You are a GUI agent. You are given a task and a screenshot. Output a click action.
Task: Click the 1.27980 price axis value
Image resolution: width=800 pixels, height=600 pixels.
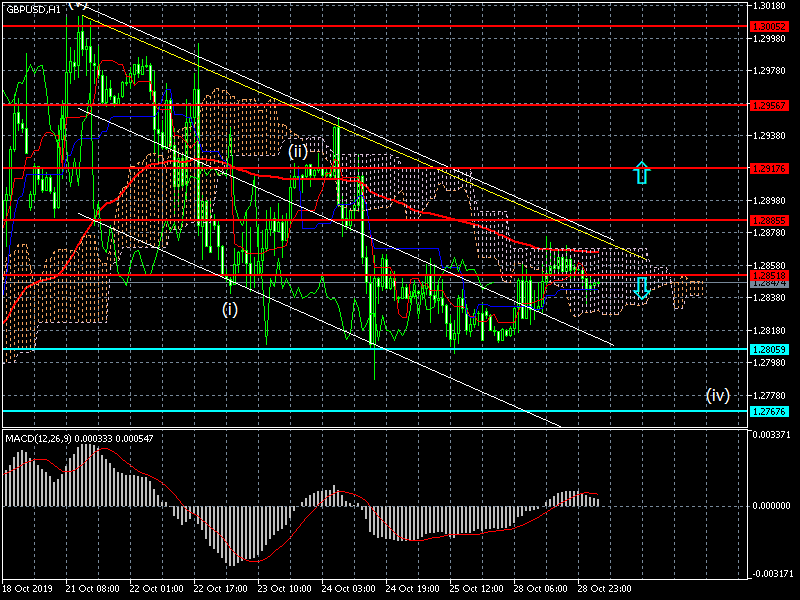click(x=769, y=362)
